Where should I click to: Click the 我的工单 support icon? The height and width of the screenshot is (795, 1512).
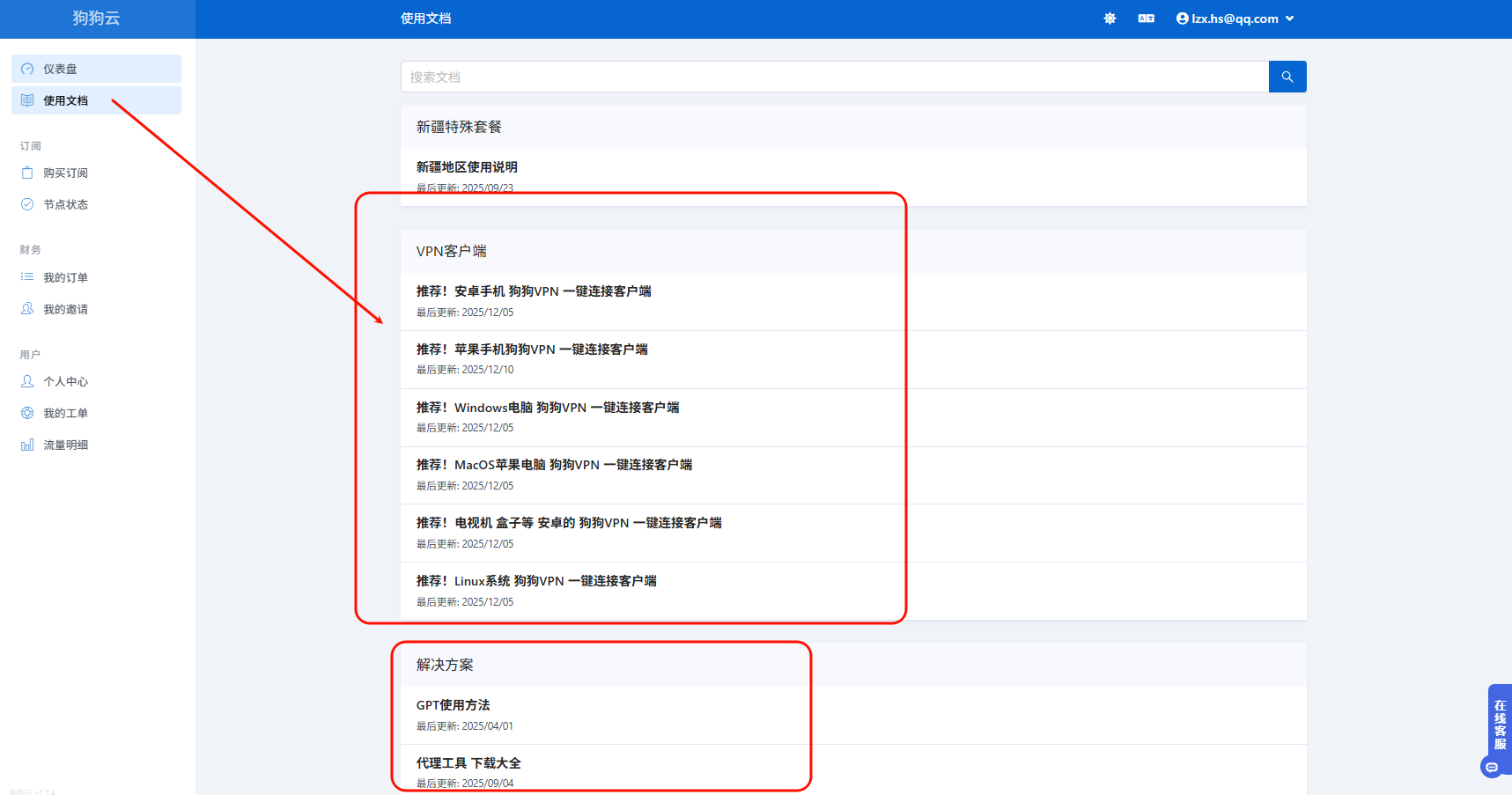click(x=27, y=413)
